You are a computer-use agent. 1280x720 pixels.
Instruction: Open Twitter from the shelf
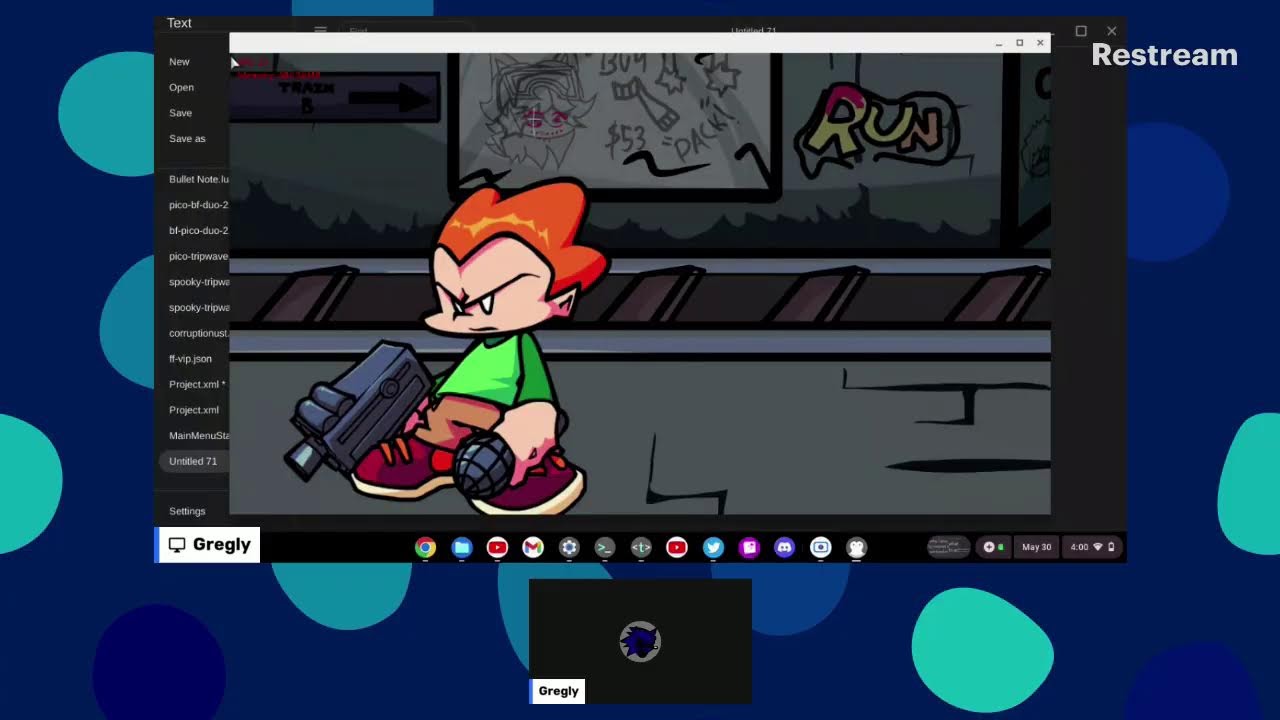click(713, 547)
